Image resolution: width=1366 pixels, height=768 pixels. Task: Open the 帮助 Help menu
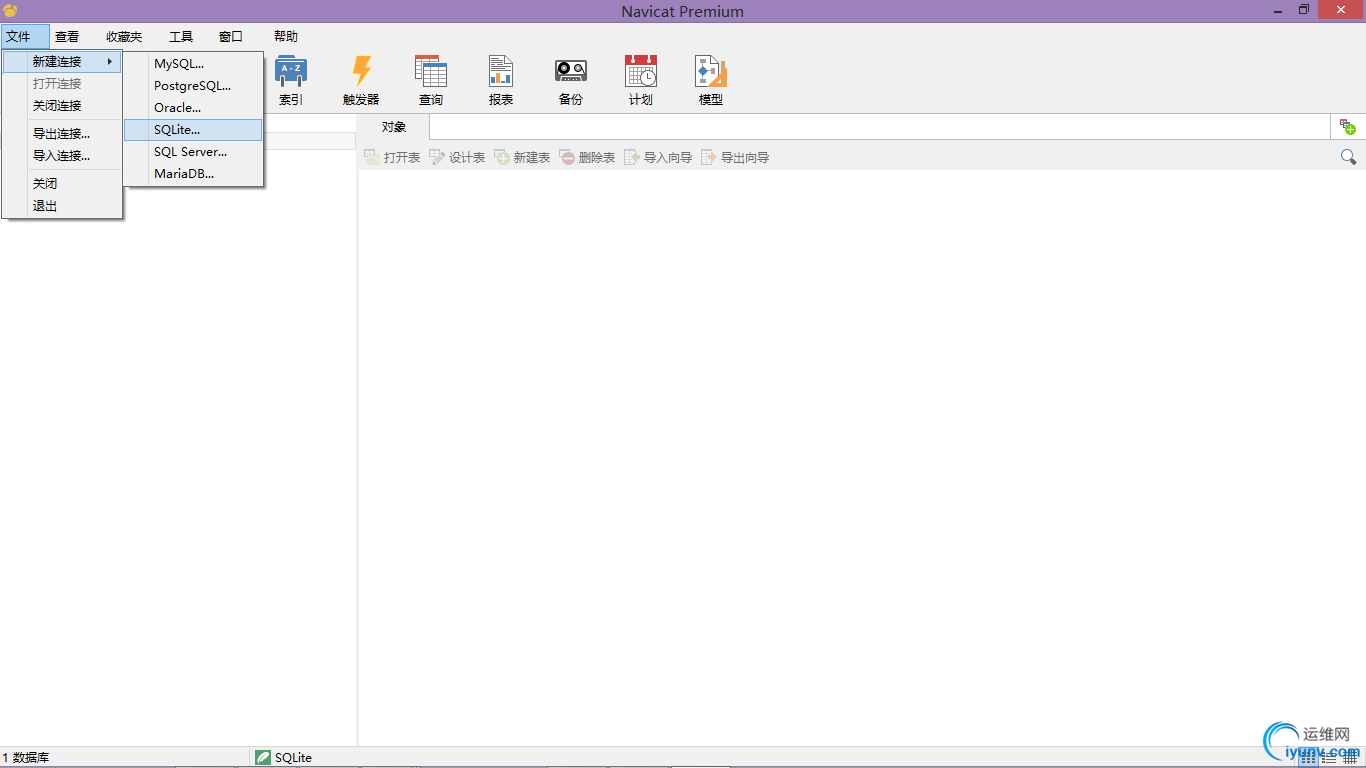click(286, 36)
